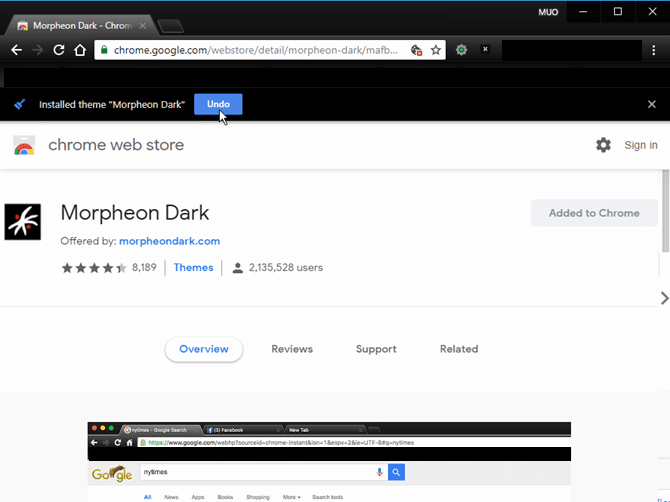Open the green gear extension icon
Screen dimensions: 670x502
tap(461, 50)
